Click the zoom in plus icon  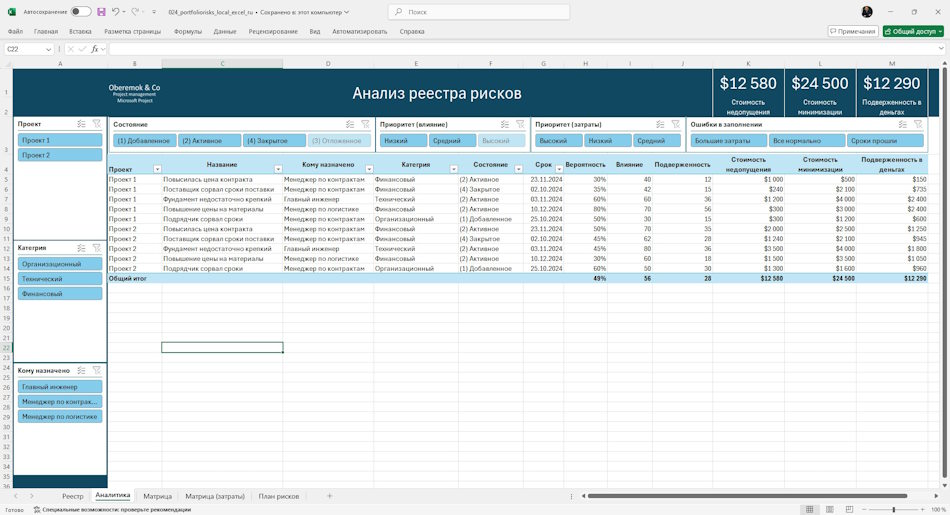coord(922,510)
